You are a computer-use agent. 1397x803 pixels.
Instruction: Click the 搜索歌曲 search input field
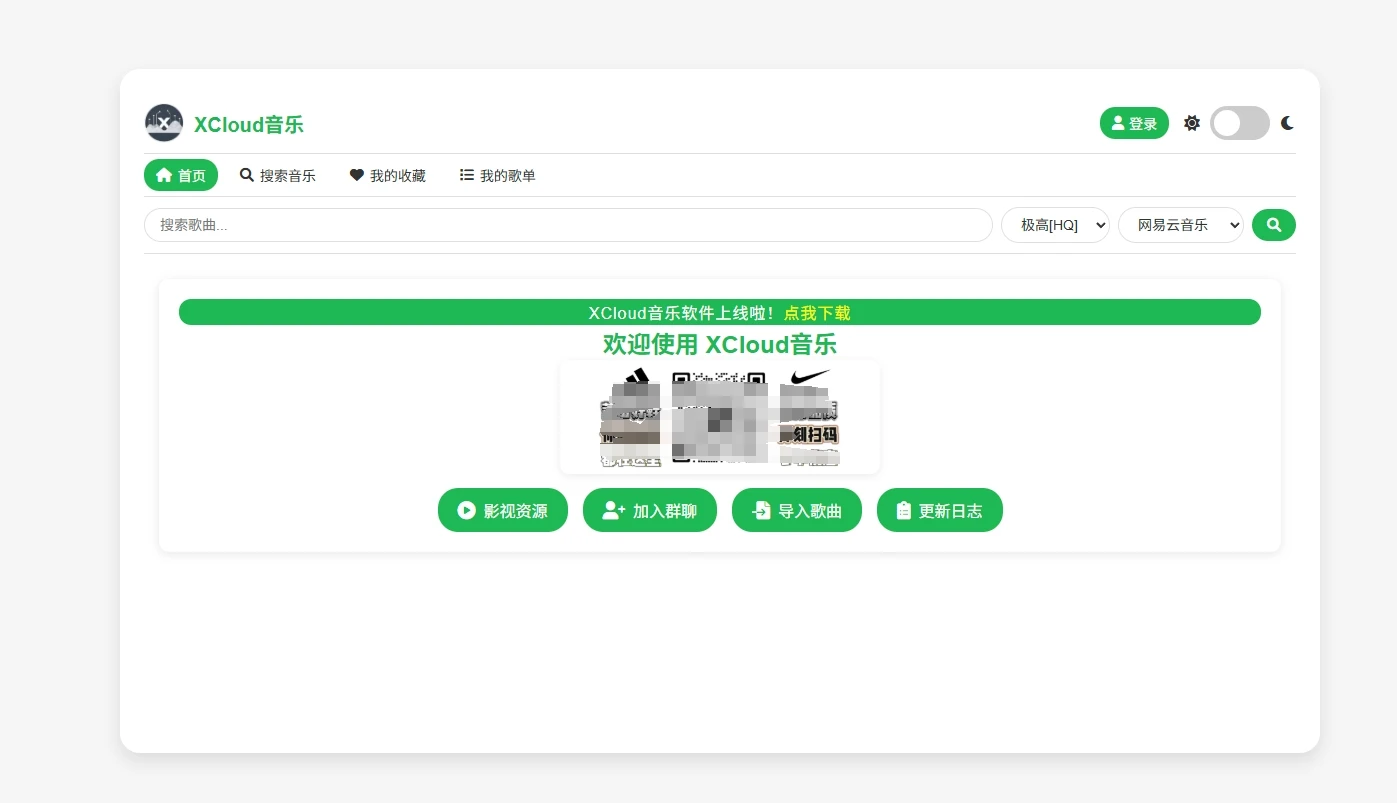(x=568, y=225)
